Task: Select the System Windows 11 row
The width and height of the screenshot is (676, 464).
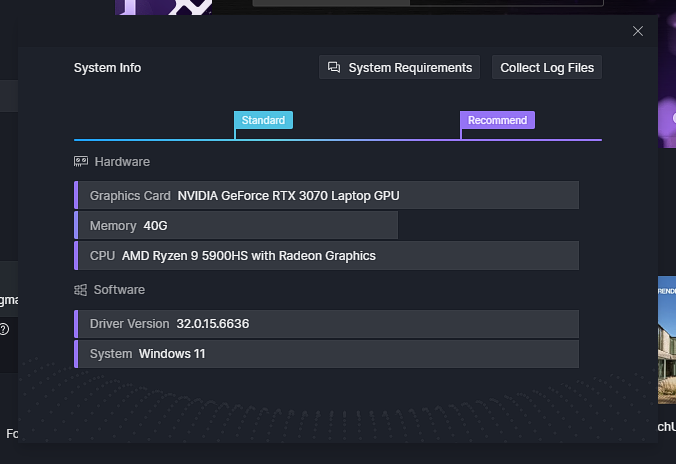Action: click(326, 354)
